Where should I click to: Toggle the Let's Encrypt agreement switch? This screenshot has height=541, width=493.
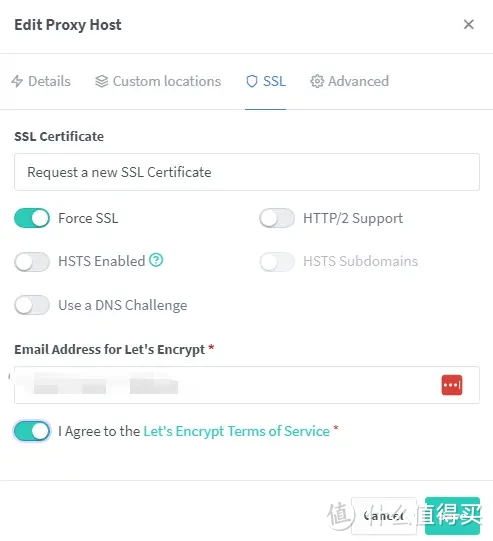32,431
